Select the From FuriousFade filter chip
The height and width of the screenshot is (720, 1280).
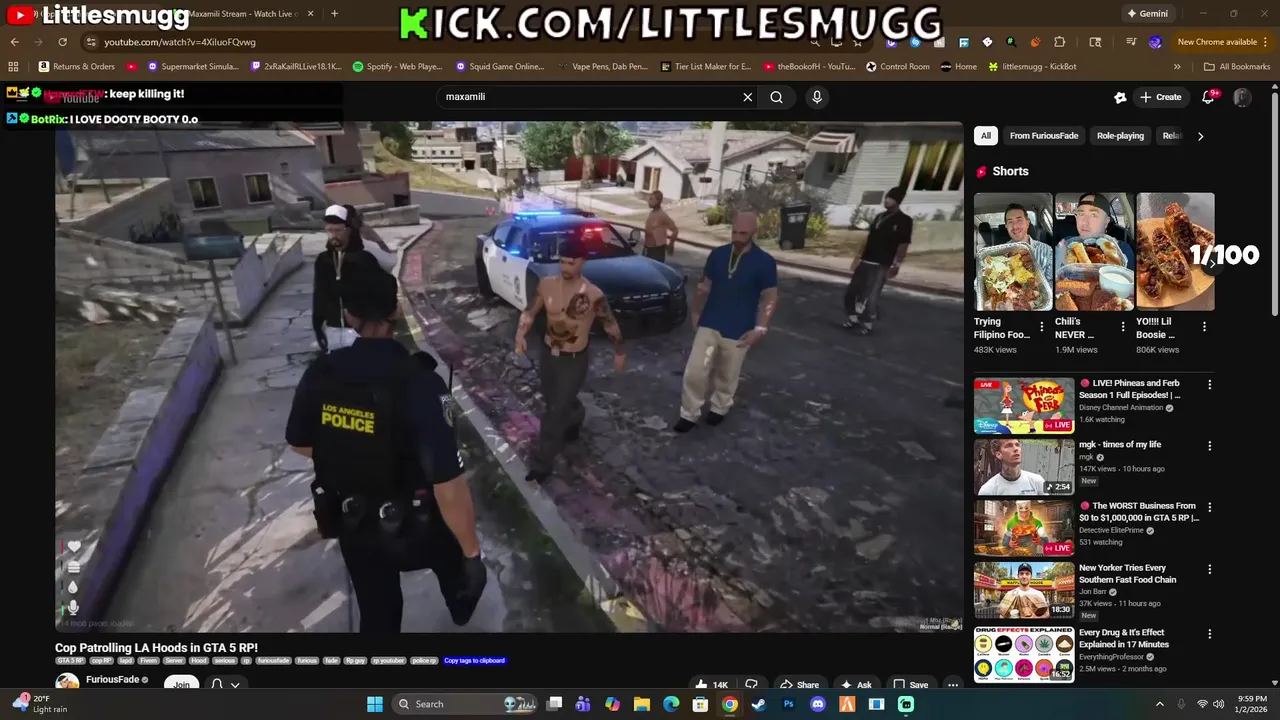(x=1044, y=136)
